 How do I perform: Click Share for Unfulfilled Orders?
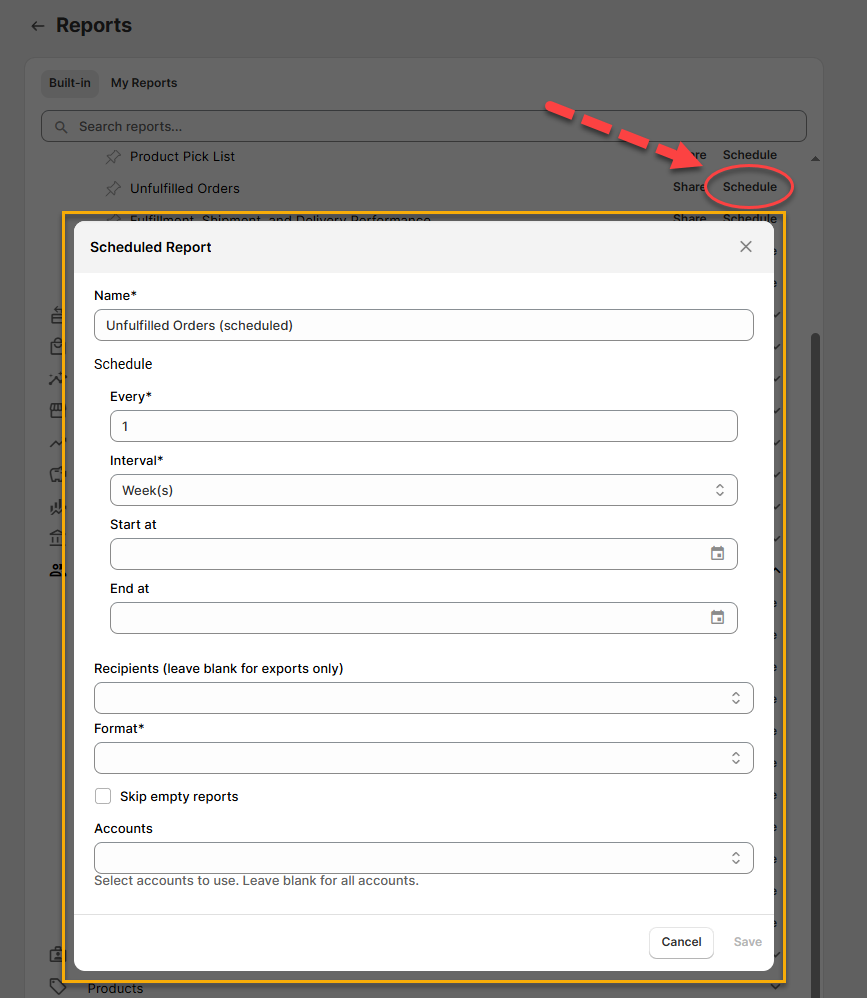coord(689,187)
